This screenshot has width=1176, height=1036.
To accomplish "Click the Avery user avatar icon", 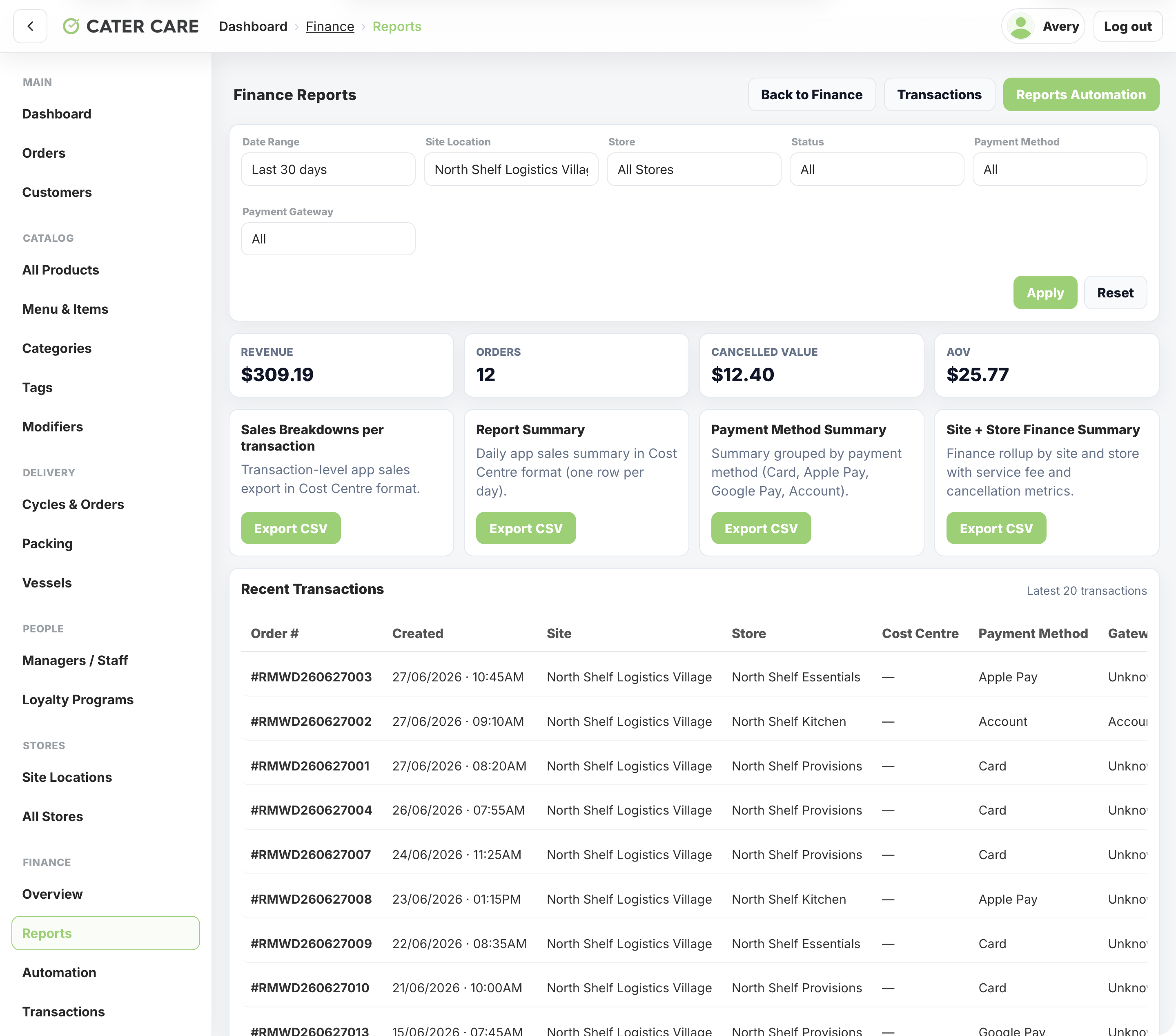I will 1021,27.
